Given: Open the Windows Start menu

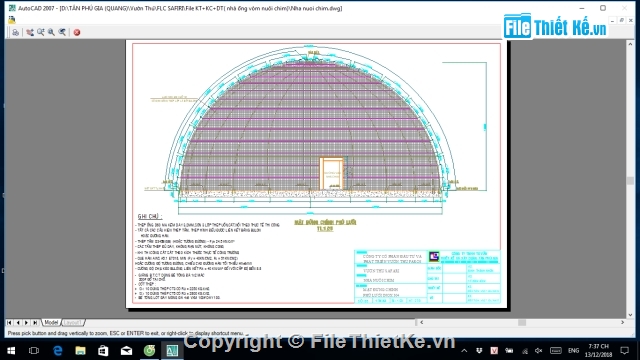Looking at the screenshot, I should [11, 351].
